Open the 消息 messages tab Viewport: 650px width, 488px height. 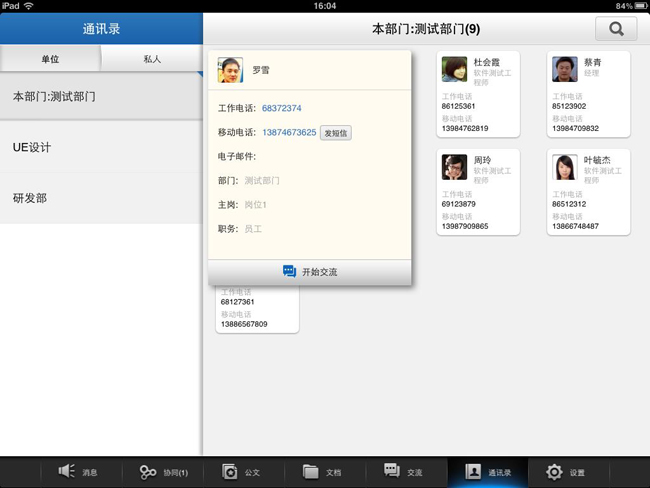coord(78,472)
